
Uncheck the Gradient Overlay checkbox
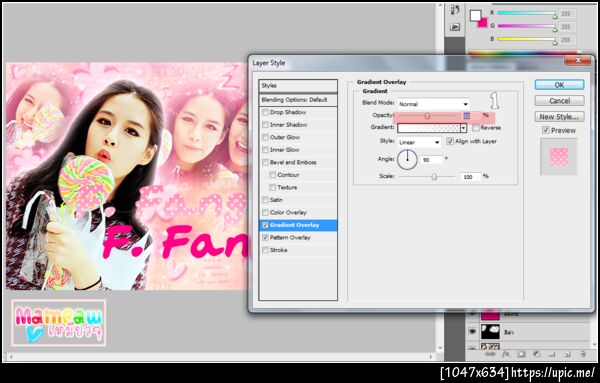pyautogui.click(x=265, y=225)
